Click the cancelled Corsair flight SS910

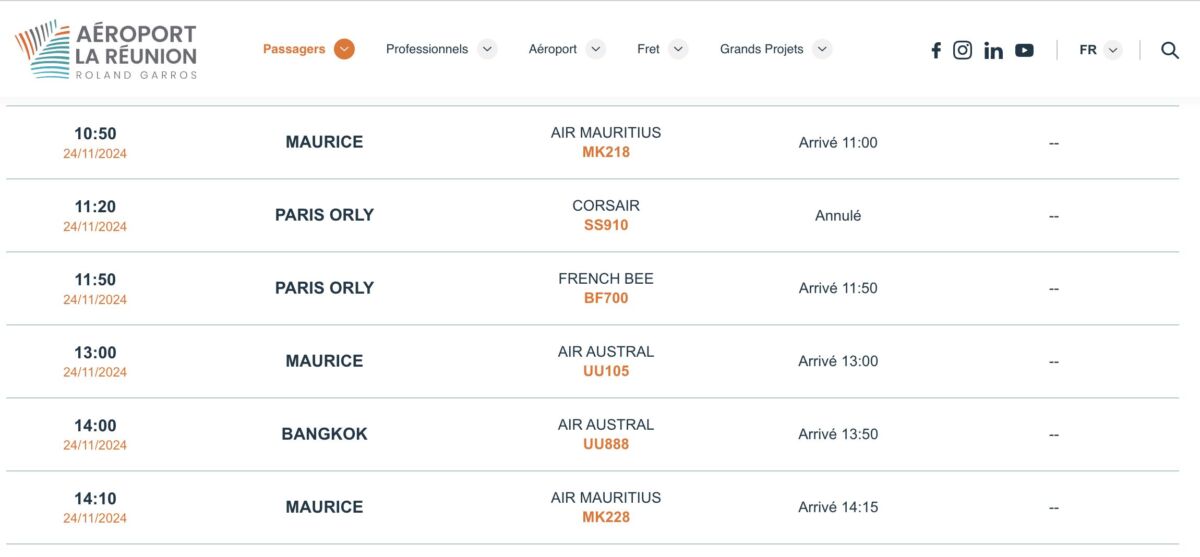(606, 226)
